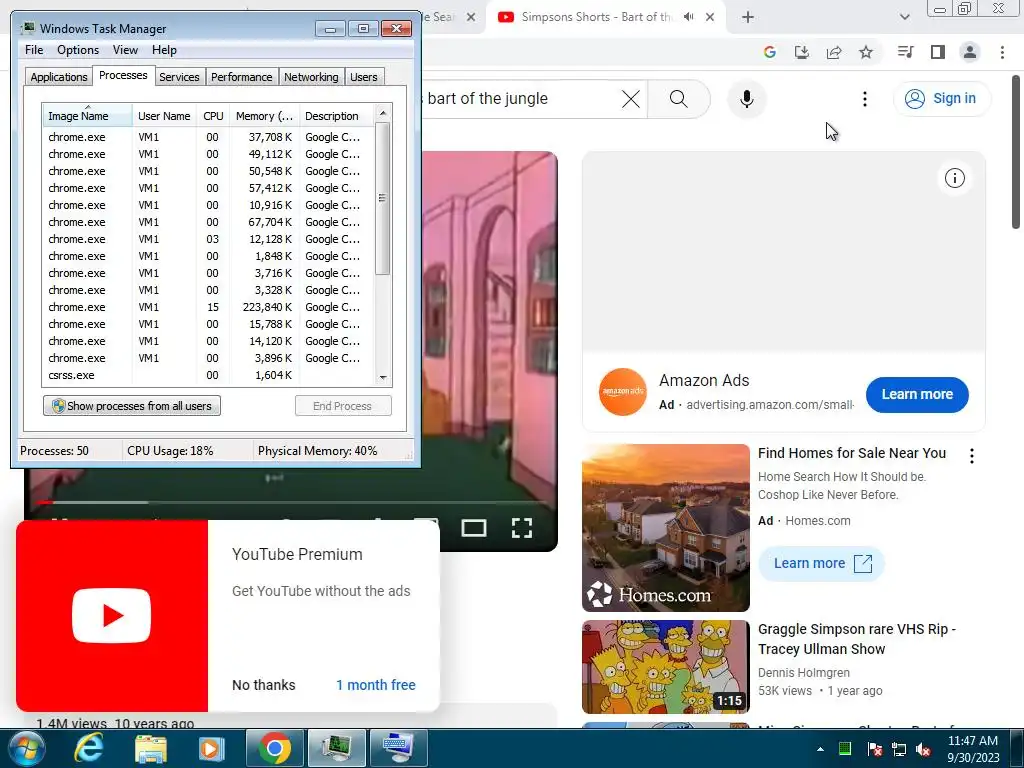Switch to the Services tab
This screenshot has width=1024, height=768.
pyautogui.click(x=179, y=77)
